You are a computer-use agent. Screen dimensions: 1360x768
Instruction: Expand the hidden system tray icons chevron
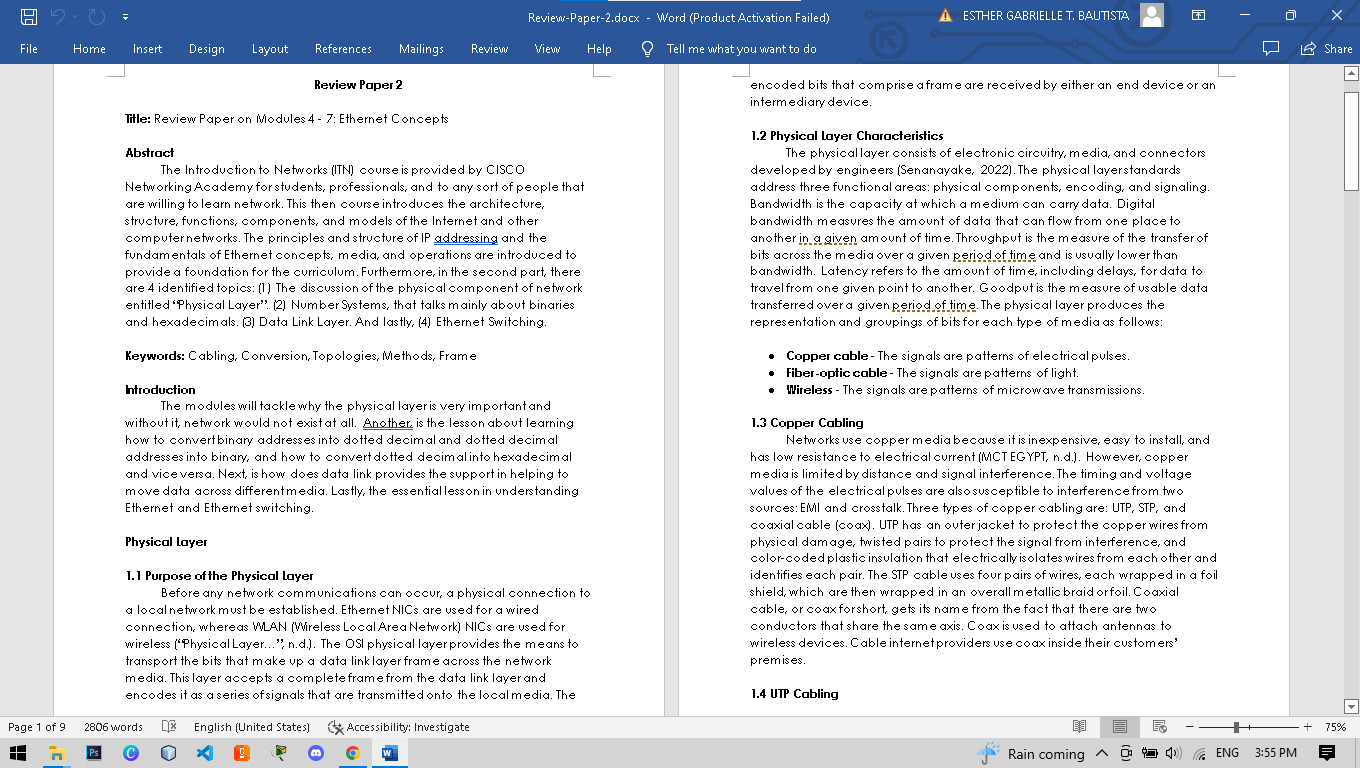pyautogui.click(x=1102, y=753)
